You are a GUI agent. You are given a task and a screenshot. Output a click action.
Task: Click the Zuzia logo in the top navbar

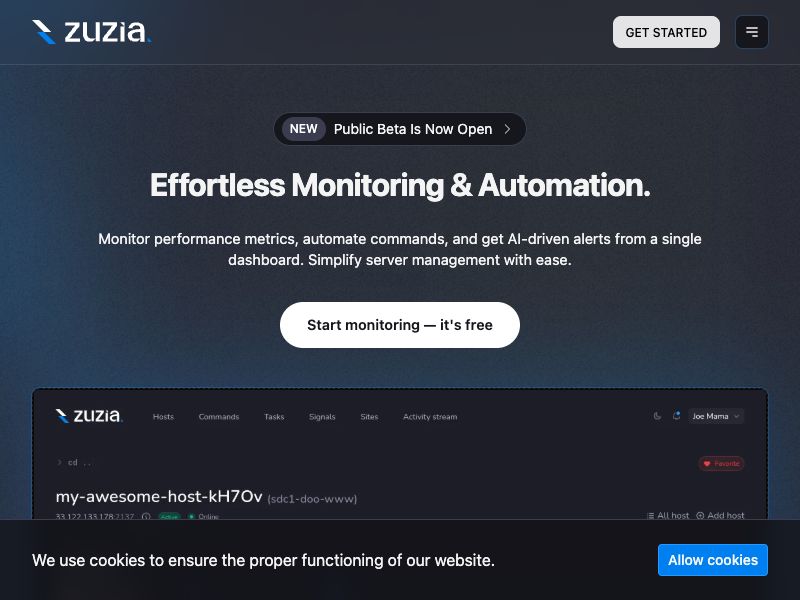92,31
